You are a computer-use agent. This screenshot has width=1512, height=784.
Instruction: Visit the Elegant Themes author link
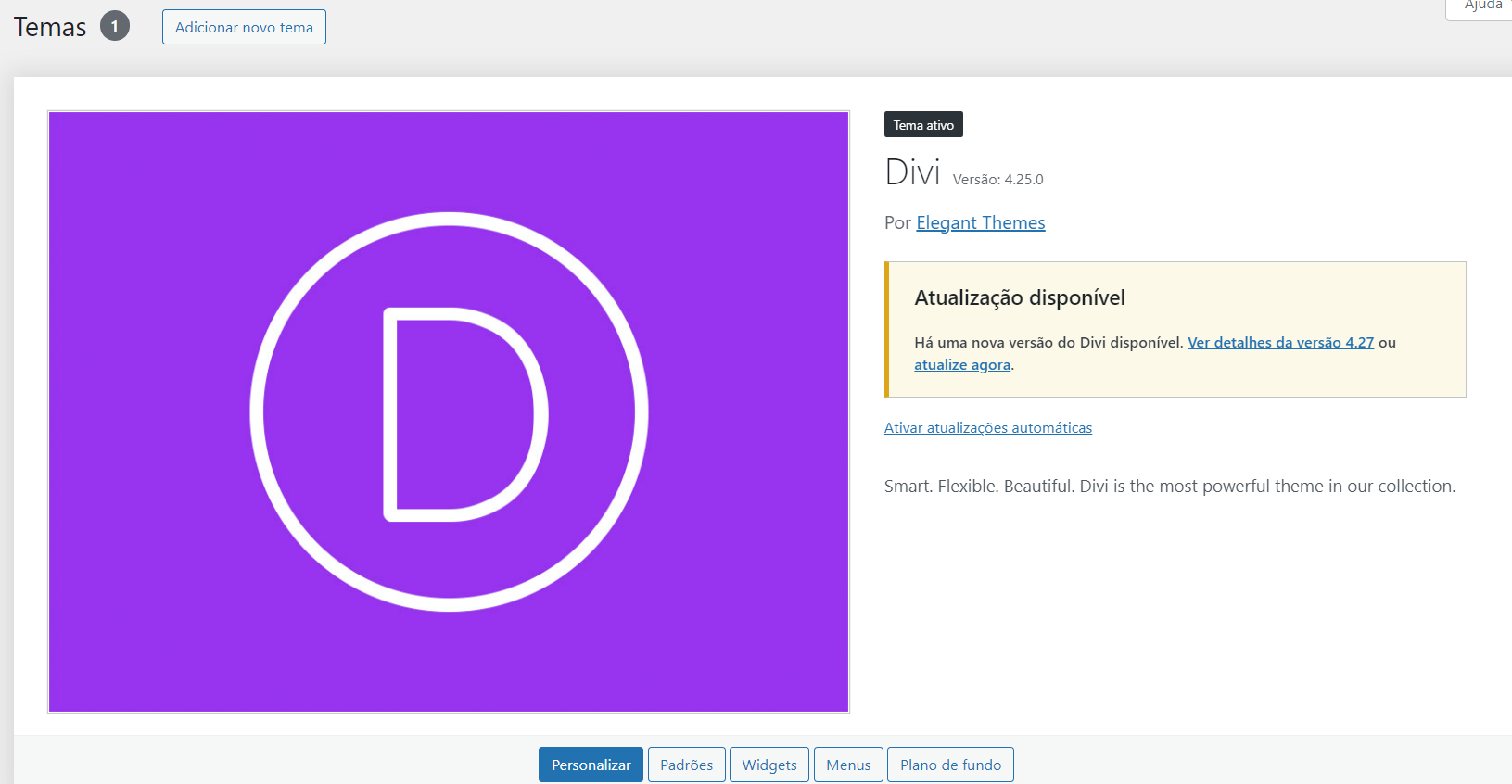(981, 222)
